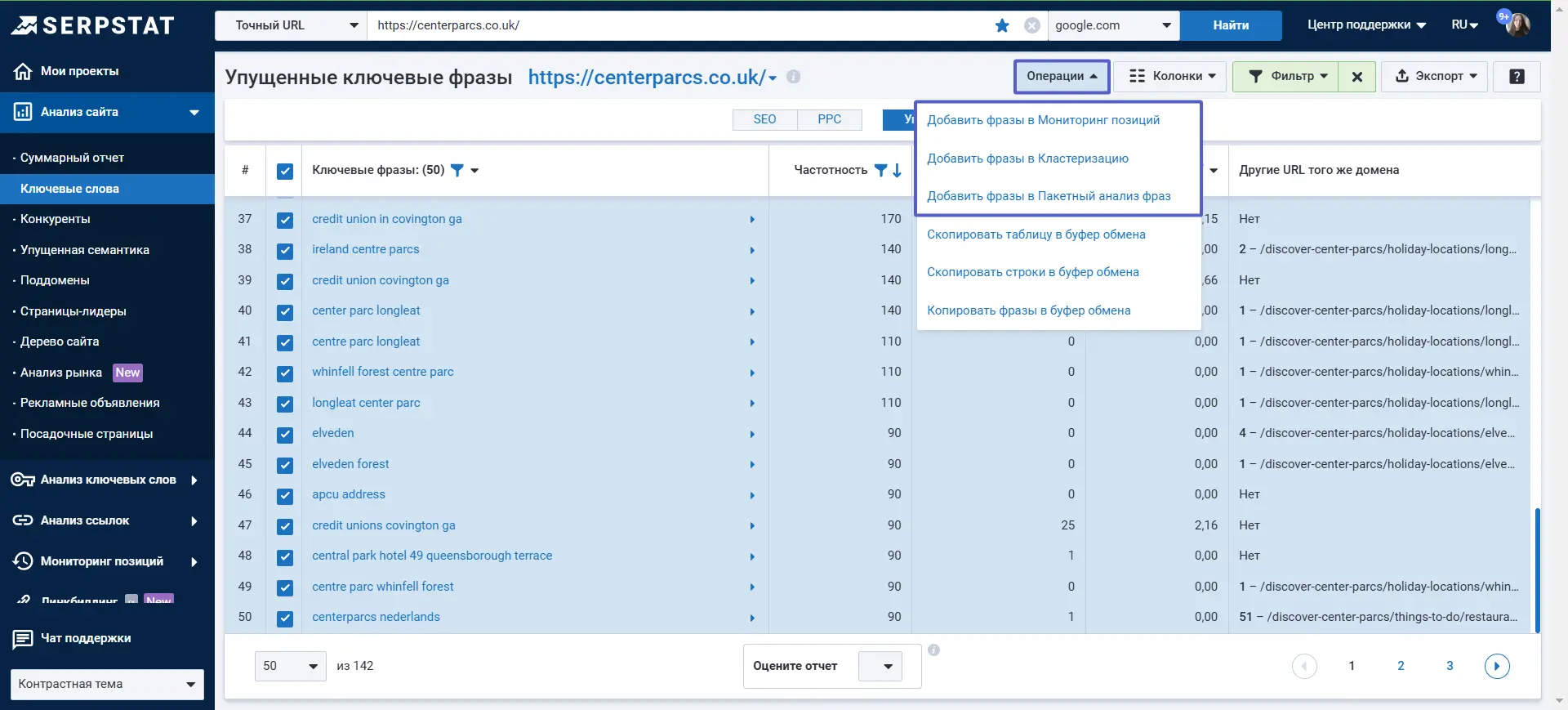1568x710 pixels.
Task: Select Добавить фразы в Пакетный анализ фраз
Action: coord(1049,196)
